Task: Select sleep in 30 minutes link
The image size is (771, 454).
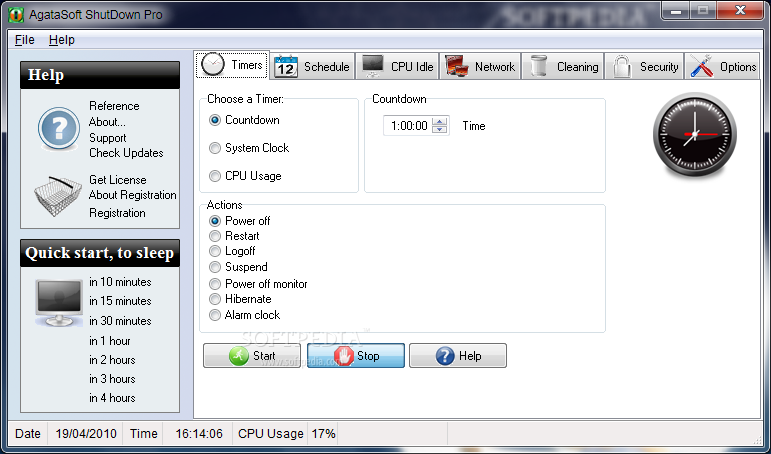Action: tap(120, 321)
